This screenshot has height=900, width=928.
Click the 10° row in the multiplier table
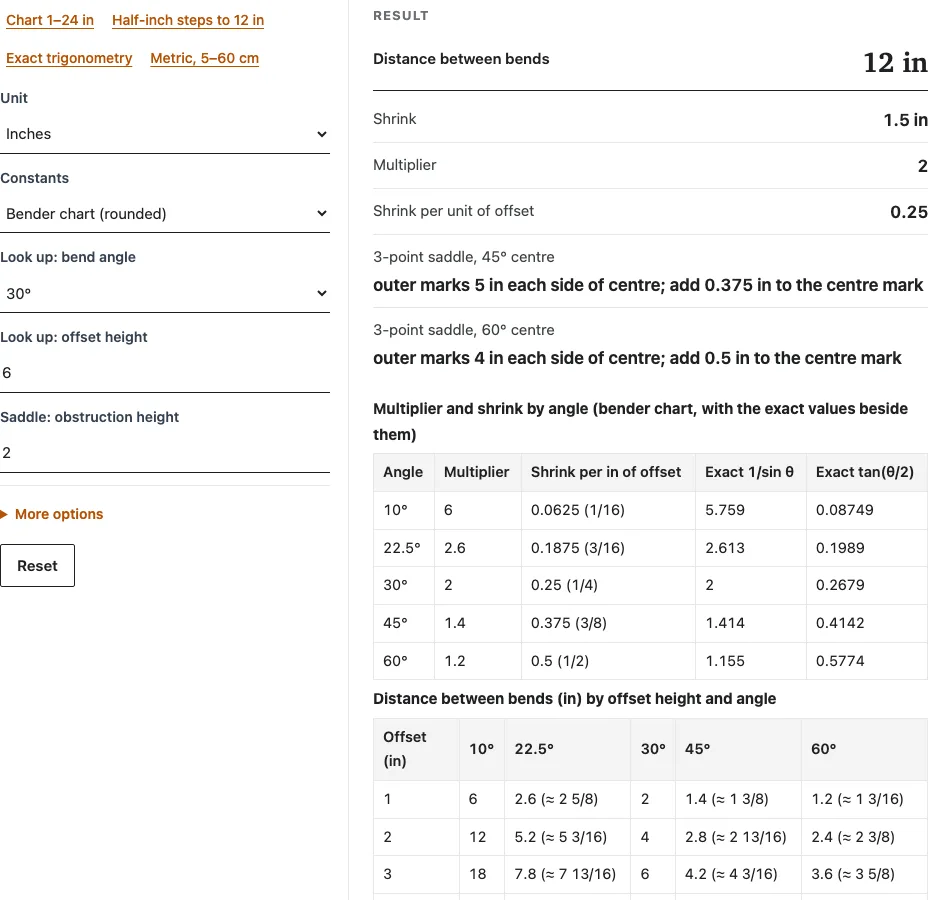click(650, 510)
